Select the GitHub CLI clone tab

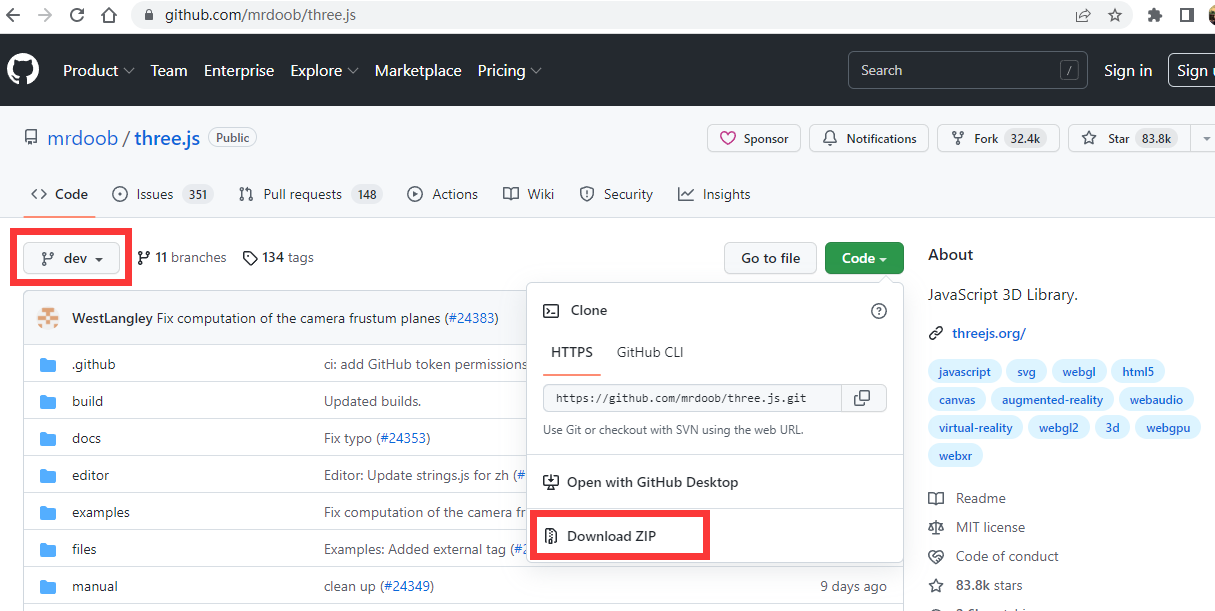pos(650,352)
